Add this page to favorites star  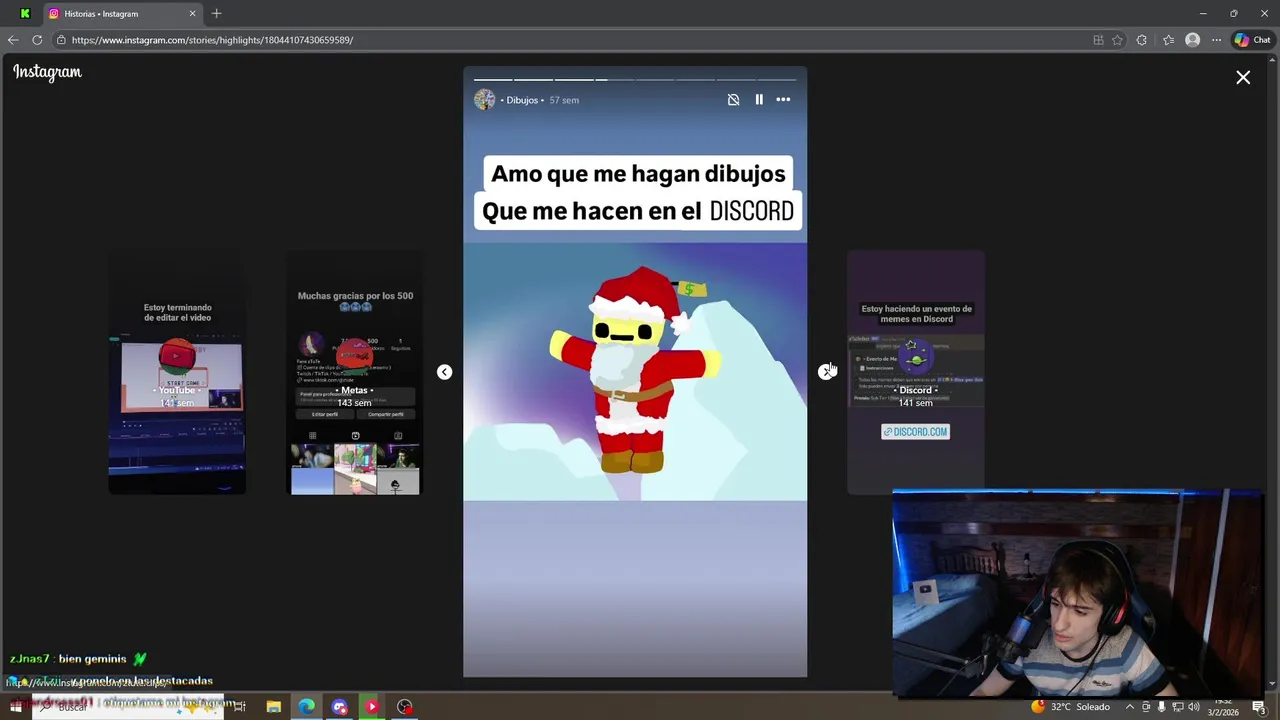[1117, 40]
